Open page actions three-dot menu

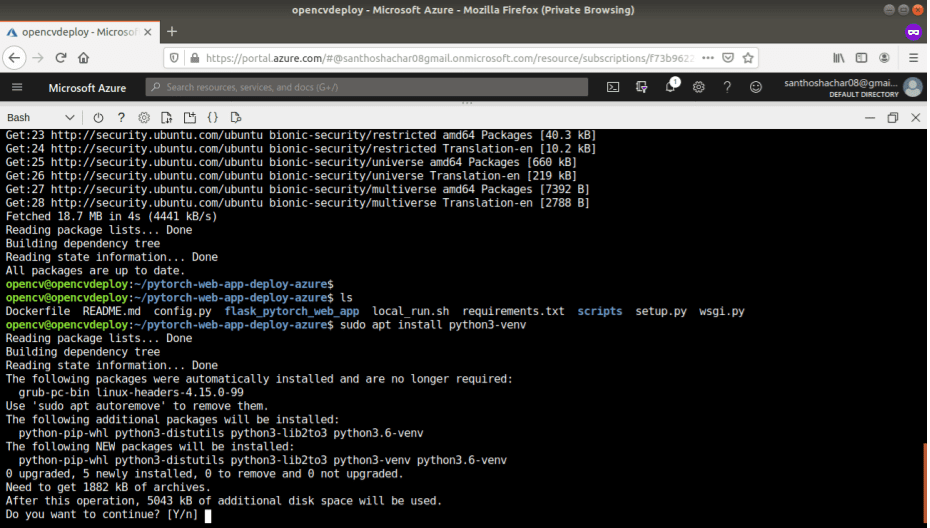708,58
